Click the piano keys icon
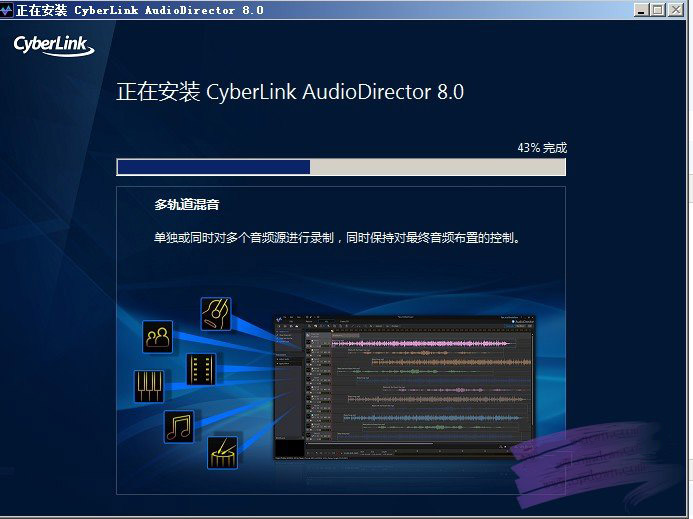 pyautogui.click(x=149, y=386)
